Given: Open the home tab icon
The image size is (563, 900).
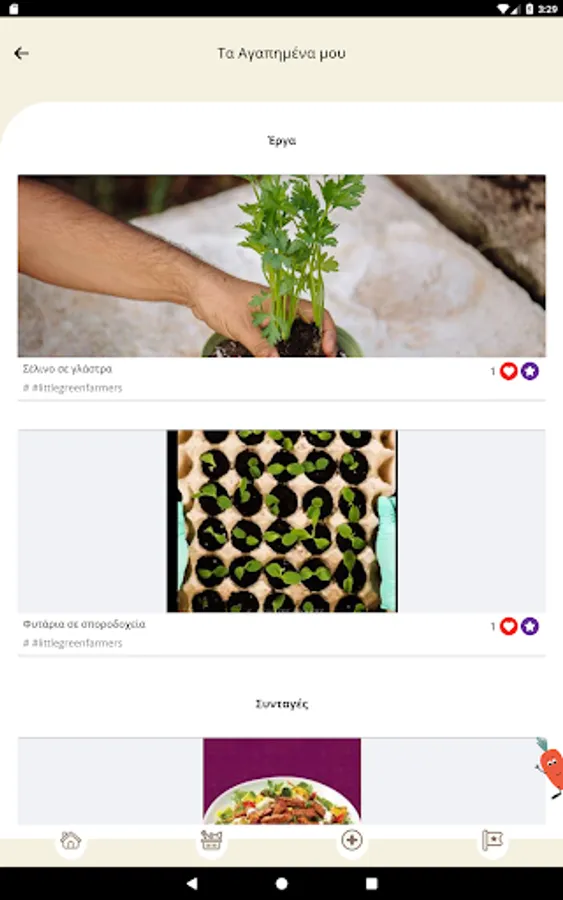Looking at the screenshot, I should [x=71, y=841].
